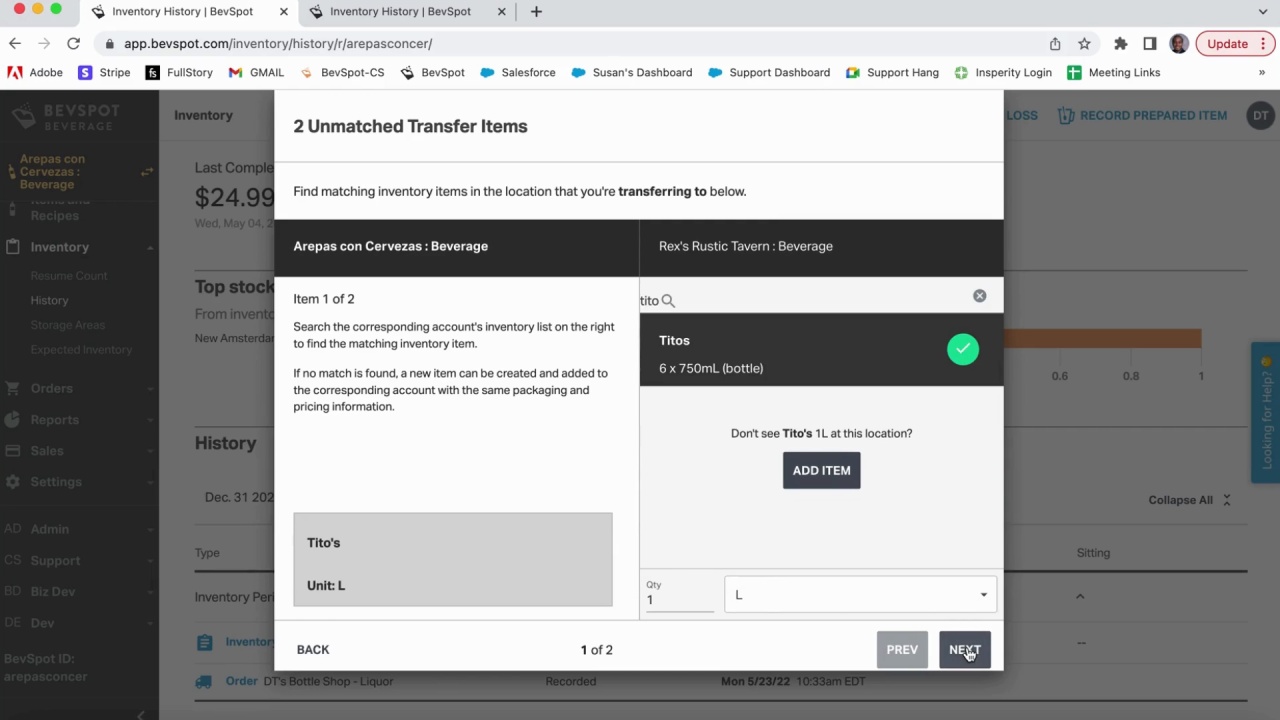
Task: Open GMAIL bookmark
Action: click(257, 73)
